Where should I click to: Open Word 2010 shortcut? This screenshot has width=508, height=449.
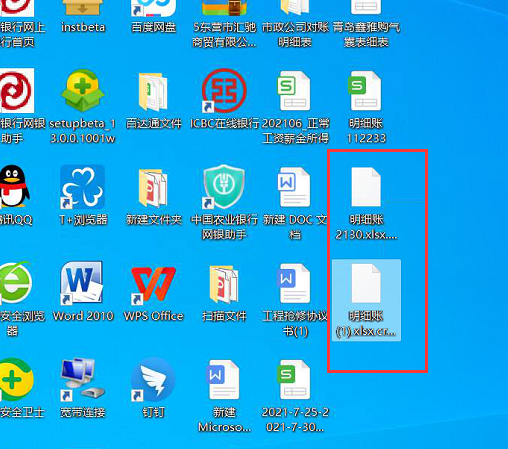[82, 283]
